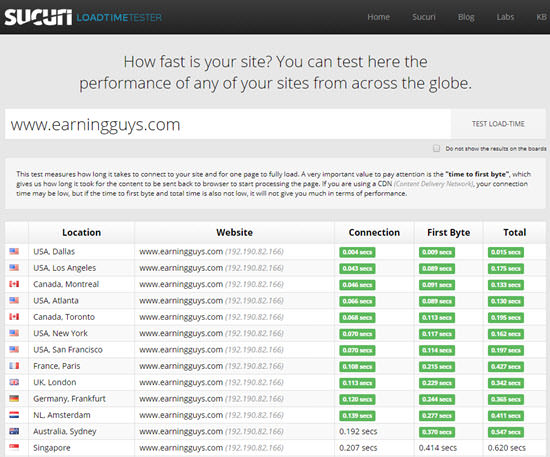The image size is (550, 457).
Task: Click Singapore's '0.620 secs' total value
Action: coord(507,448)
